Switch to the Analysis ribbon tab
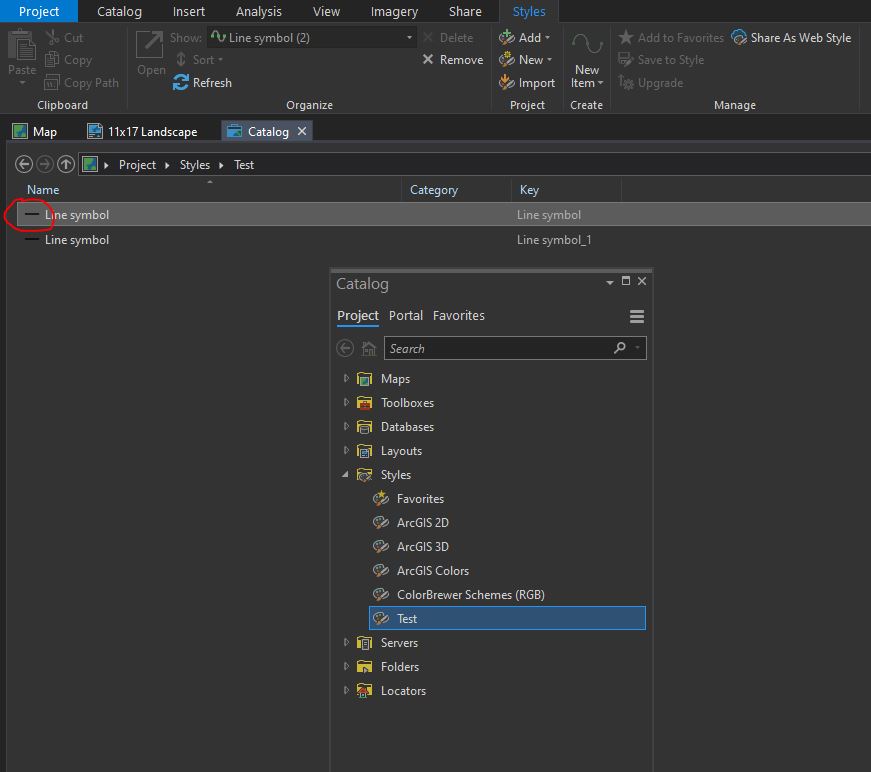871x772 pixels. (x=258, y=11)
